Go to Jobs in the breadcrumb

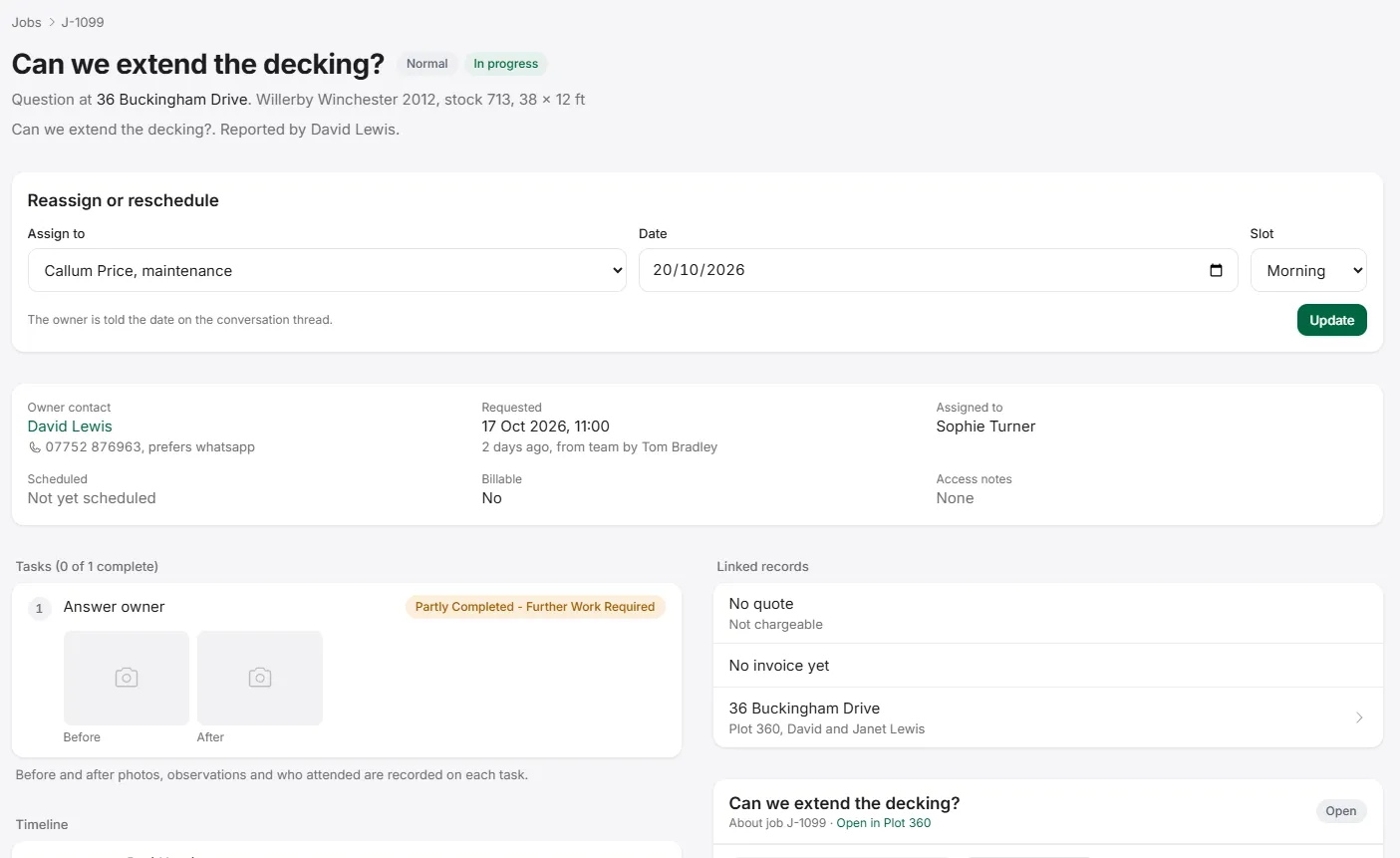[27, 22]
